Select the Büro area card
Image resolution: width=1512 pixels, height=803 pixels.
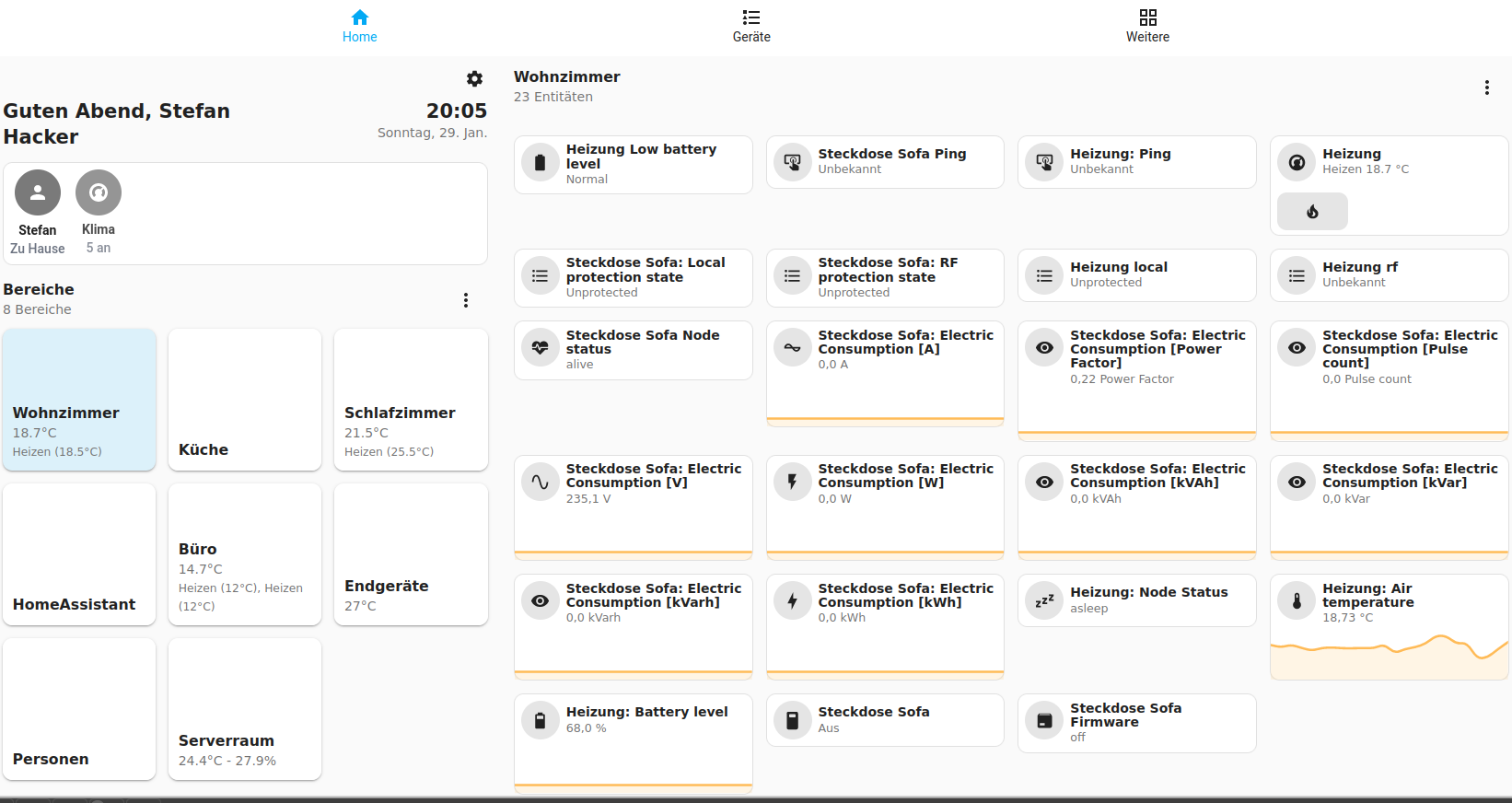pyautogui.click(x=245, y=554)
